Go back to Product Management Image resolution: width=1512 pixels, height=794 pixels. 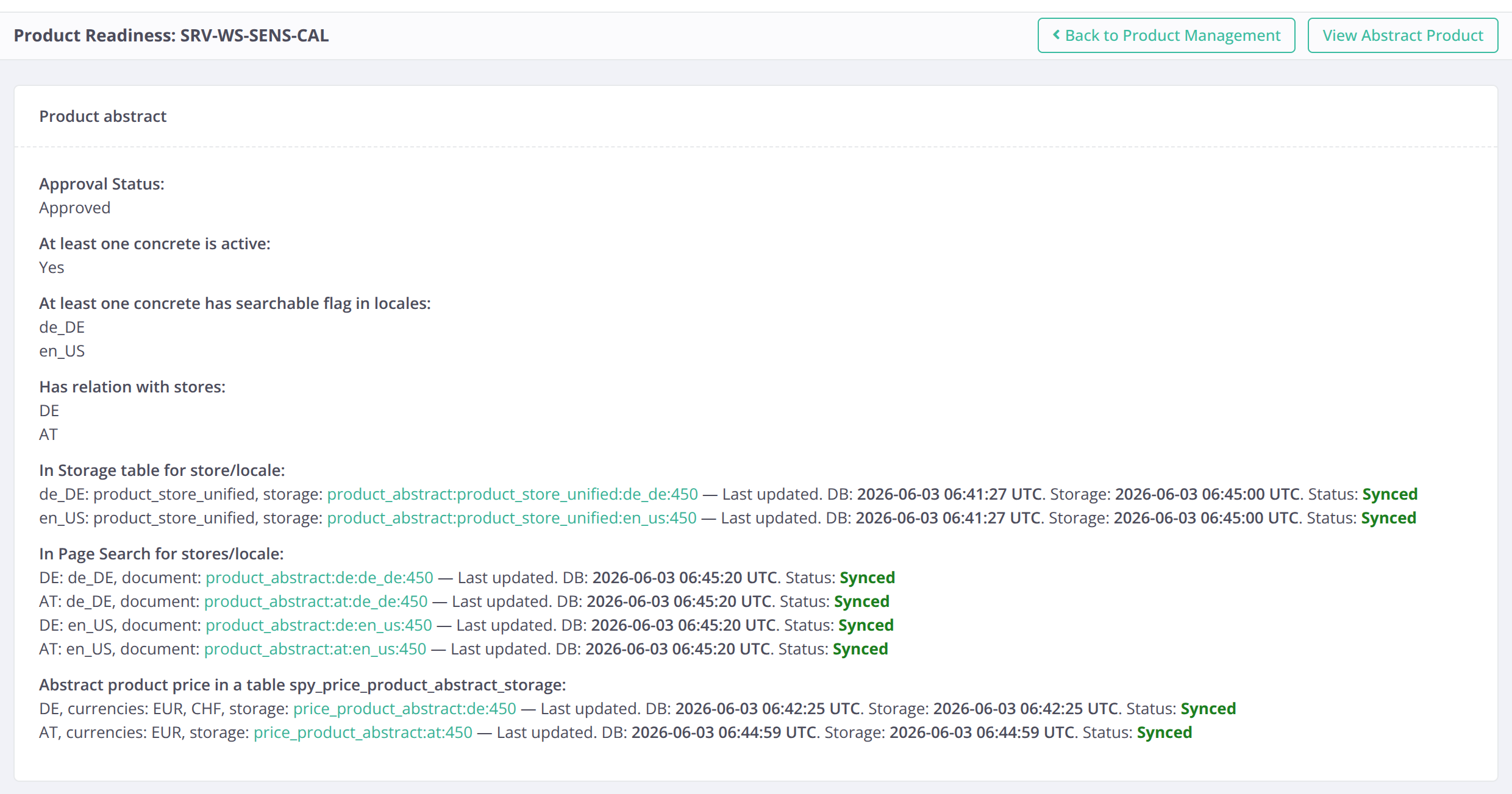point(1166,35)
